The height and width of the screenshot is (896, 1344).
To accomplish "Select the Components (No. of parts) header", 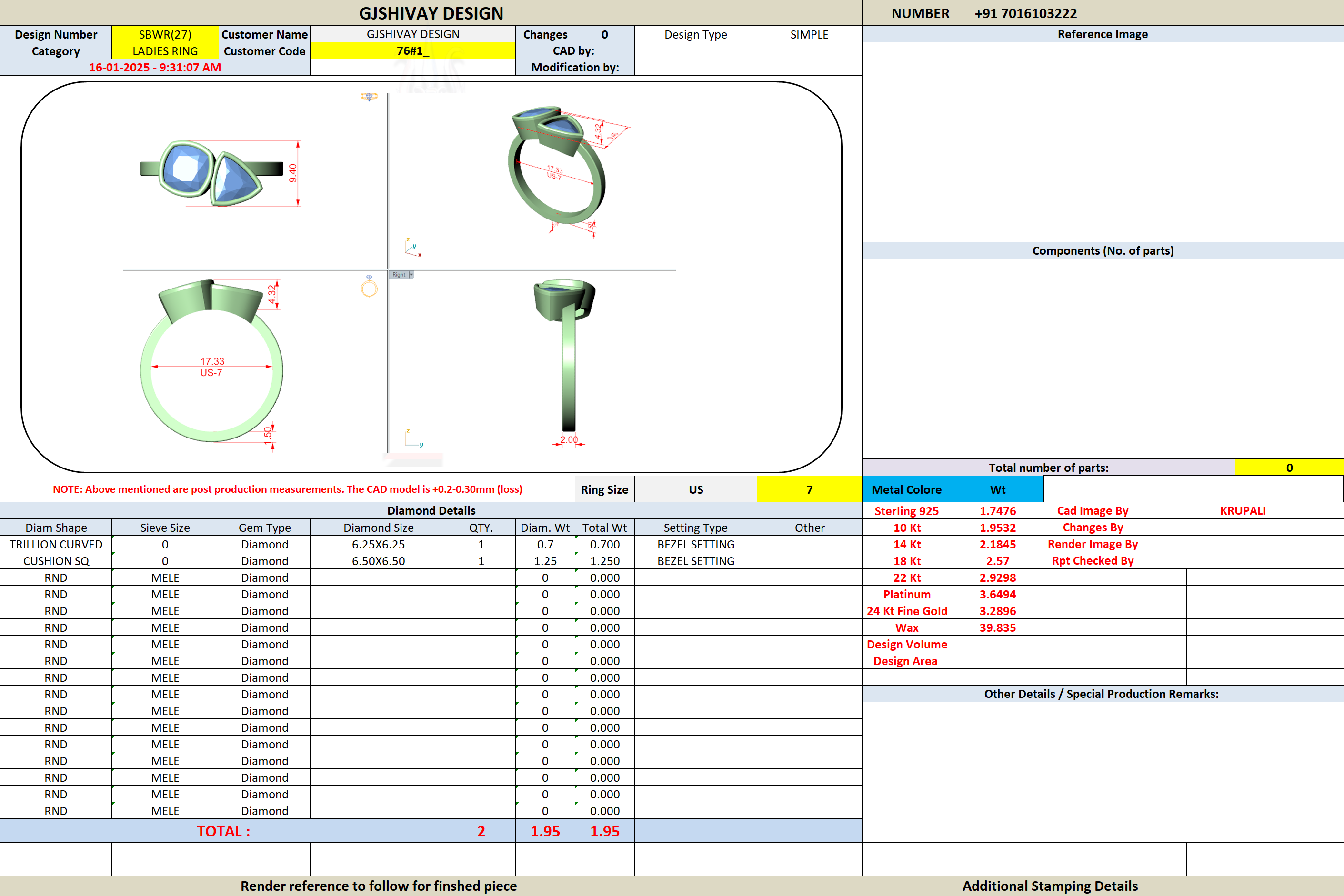I will click(1103, 250).
